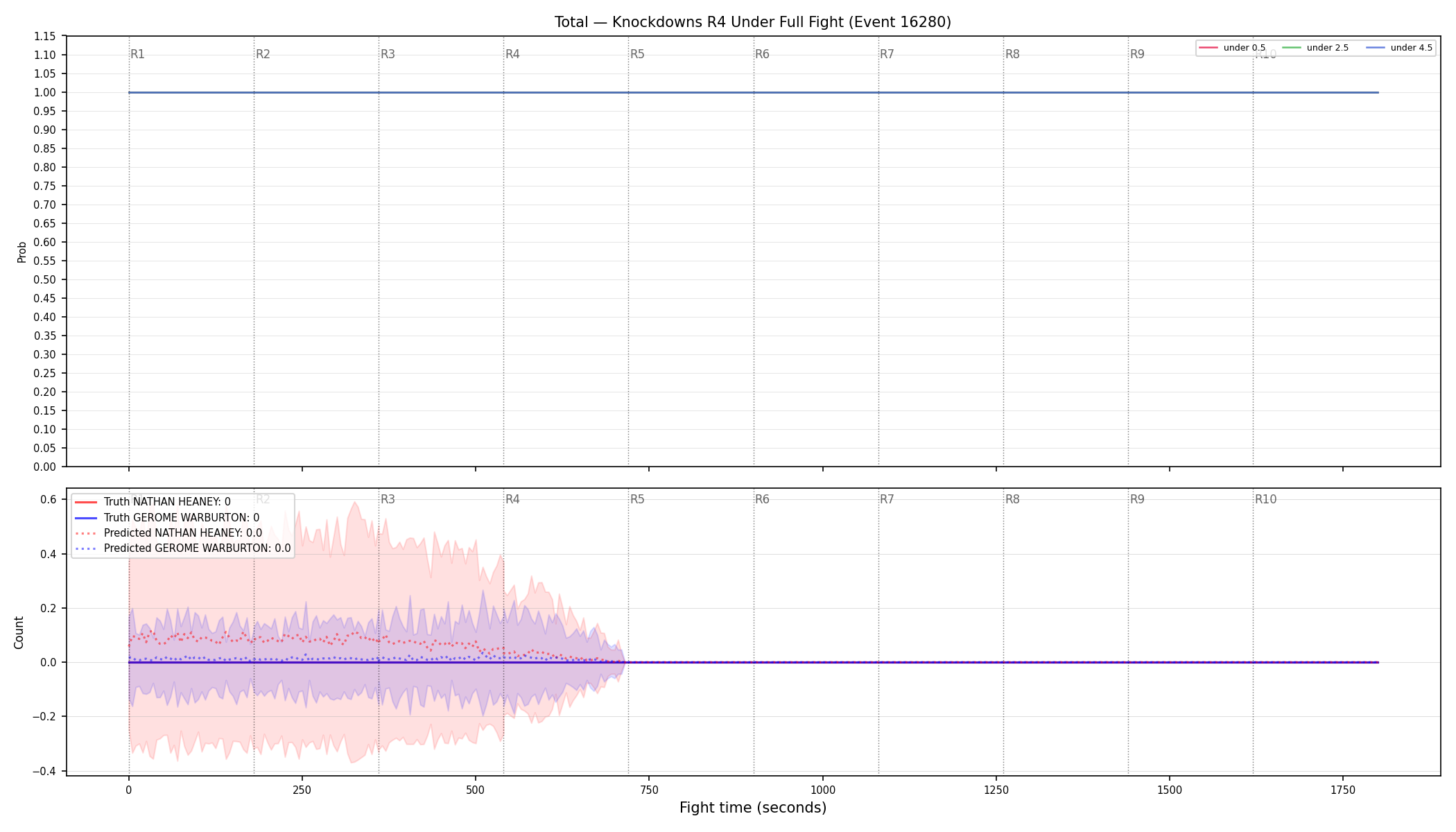Viewport: 1456px width, 832px height.
Task: Click the 750 tick on the time axis
Action: coord(649,790)
